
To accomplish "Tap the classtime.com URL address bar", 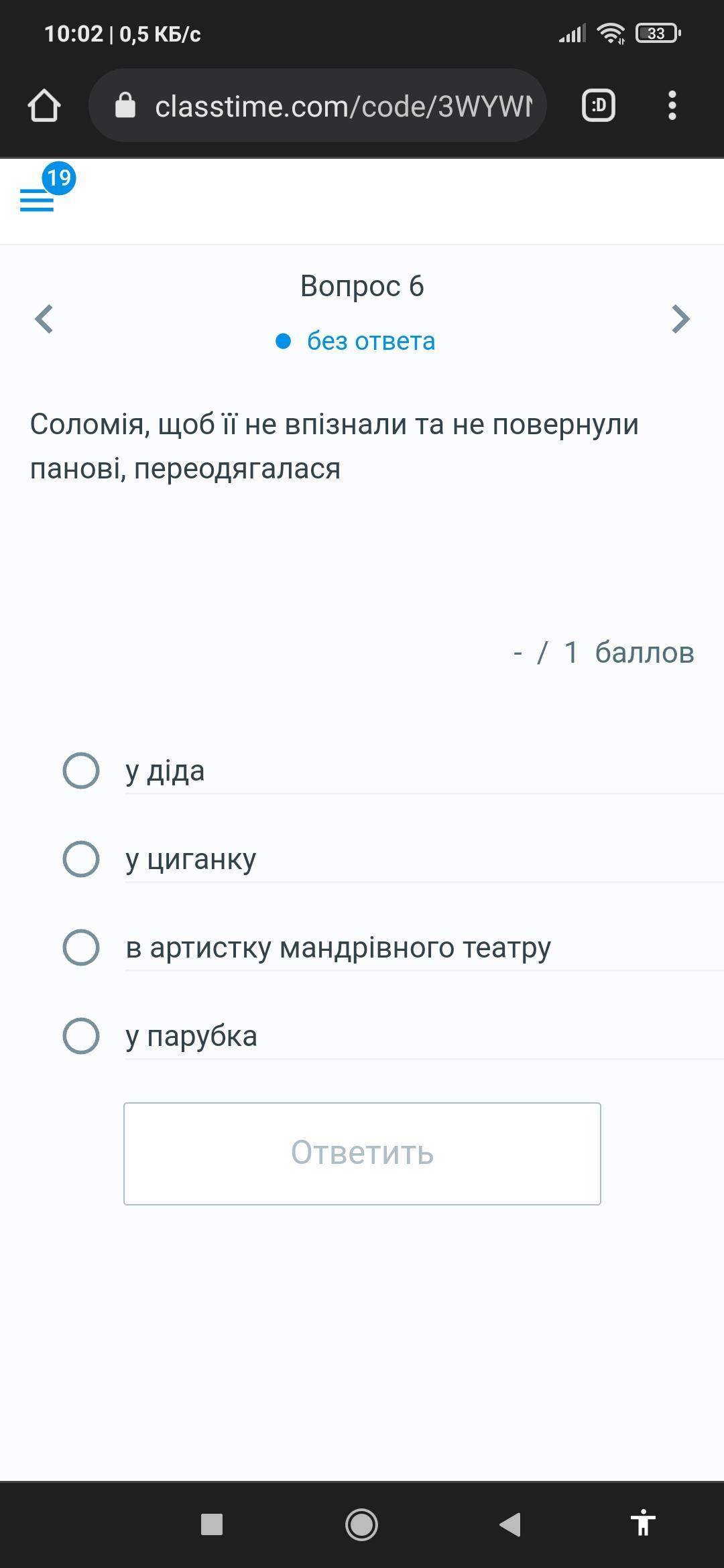I will 342,106.
